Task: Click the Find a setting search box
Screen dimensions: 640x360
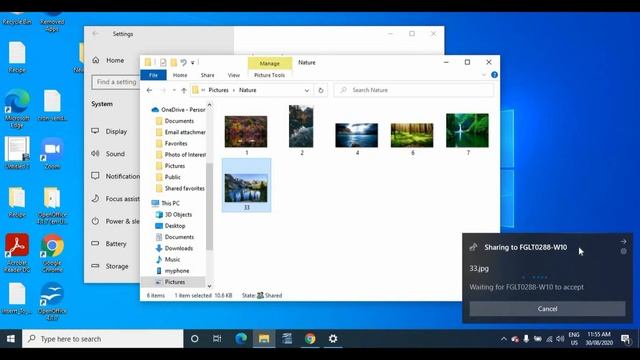Action: tap(116, 82)
